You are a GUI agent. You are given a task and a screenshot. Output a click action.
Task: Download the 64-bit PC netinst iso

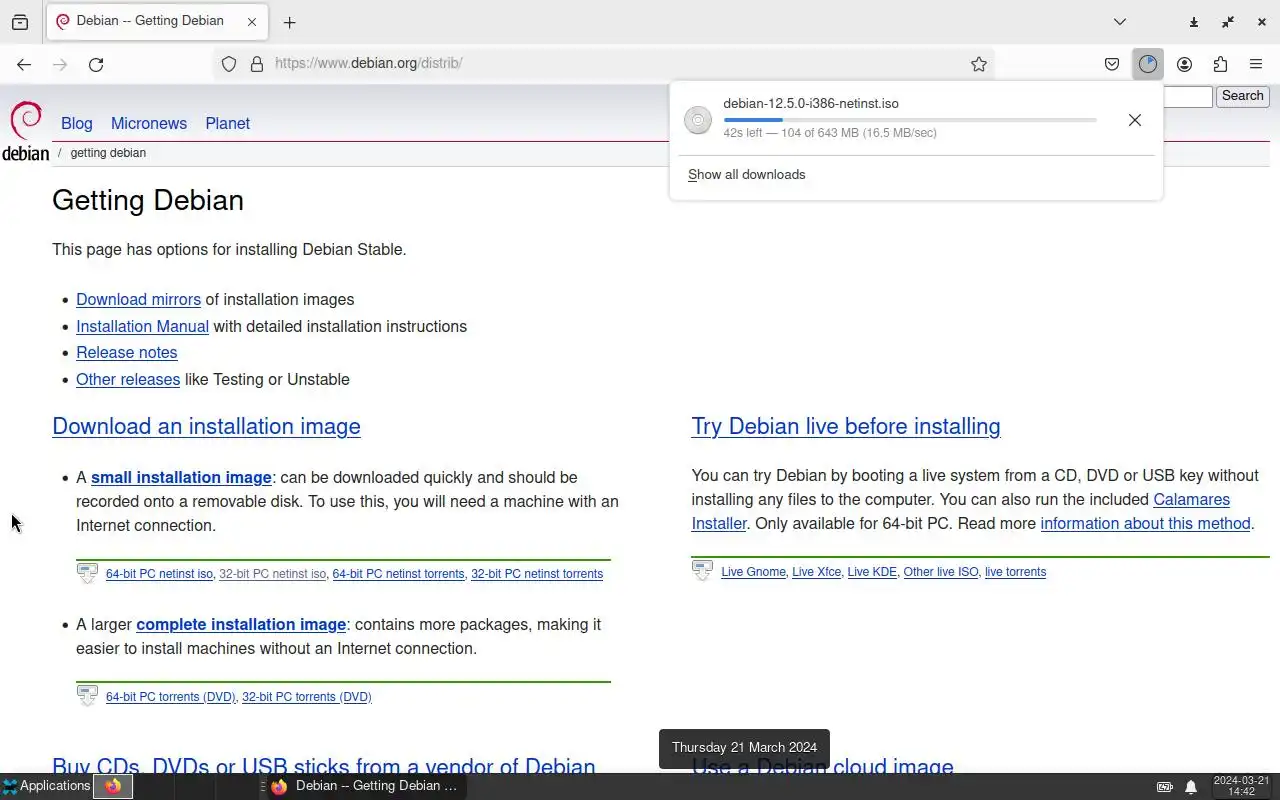pos(159,574)
